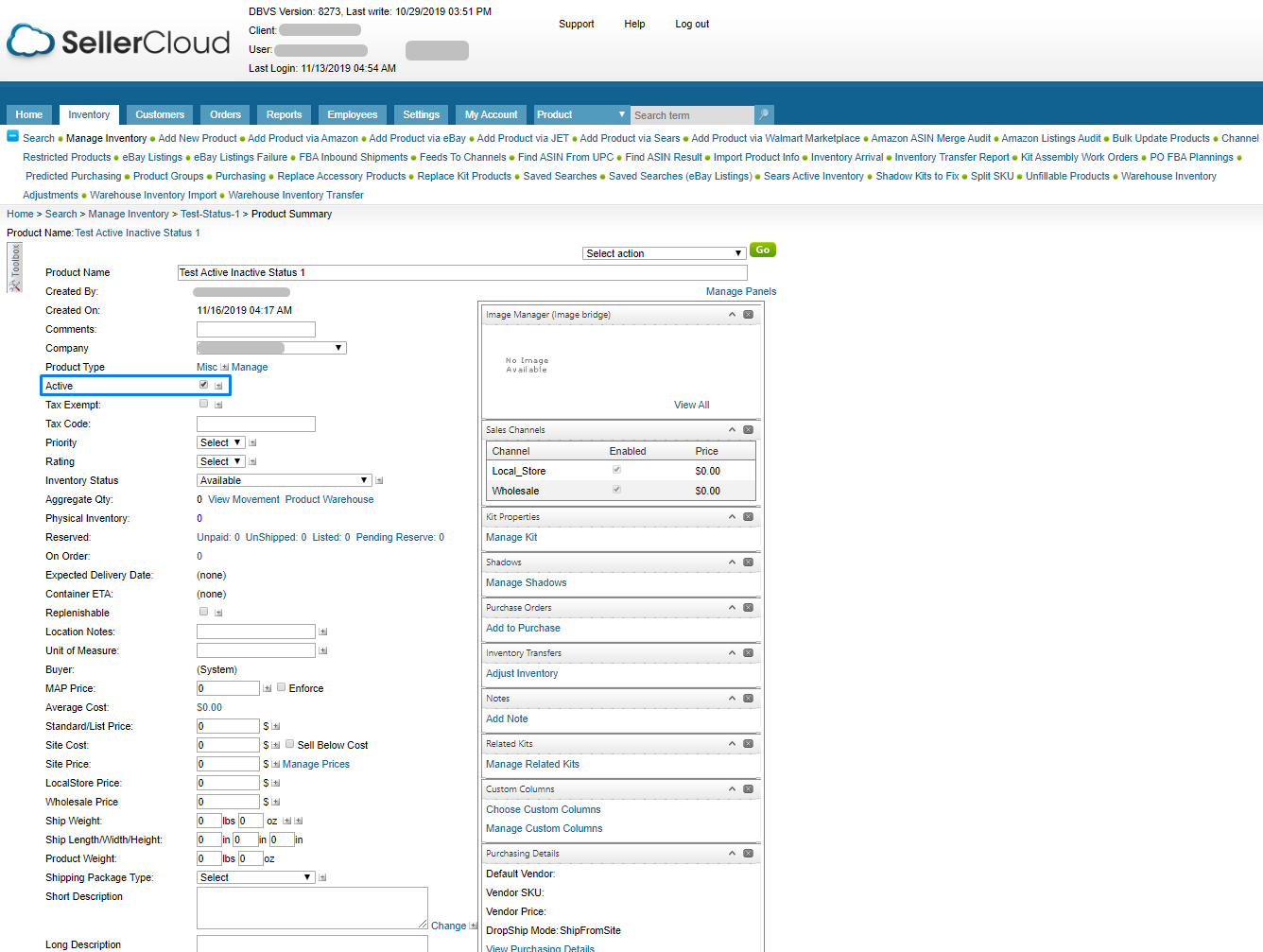Open the Priority dropdown

coord(221,442)
